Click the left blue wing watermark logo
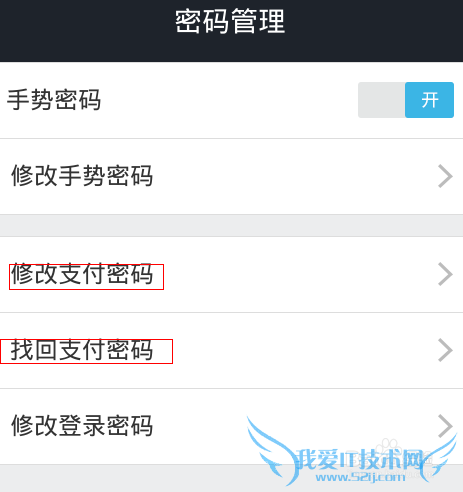 (x=272, y=450)
